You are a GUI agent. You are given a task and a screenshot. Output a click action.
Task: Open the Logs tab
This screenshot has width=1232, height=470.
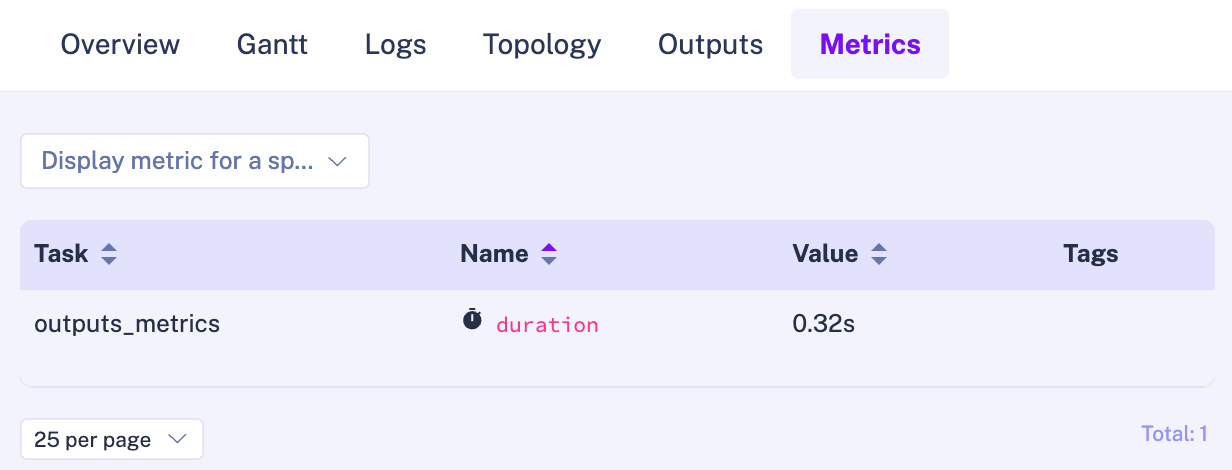coord(395,44)
